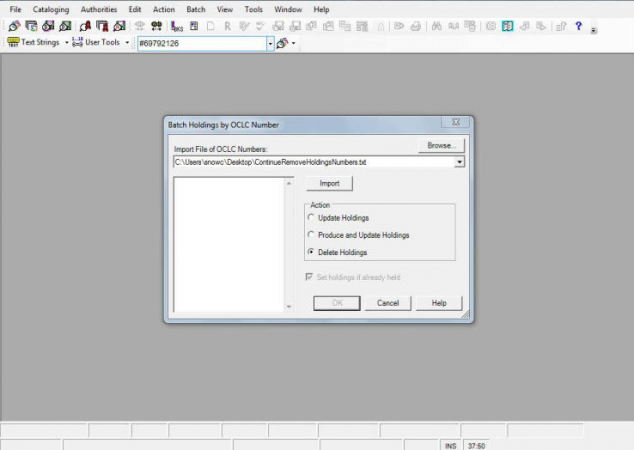
Task: Click the Import File path text field
Action: [x=314, y=162]
